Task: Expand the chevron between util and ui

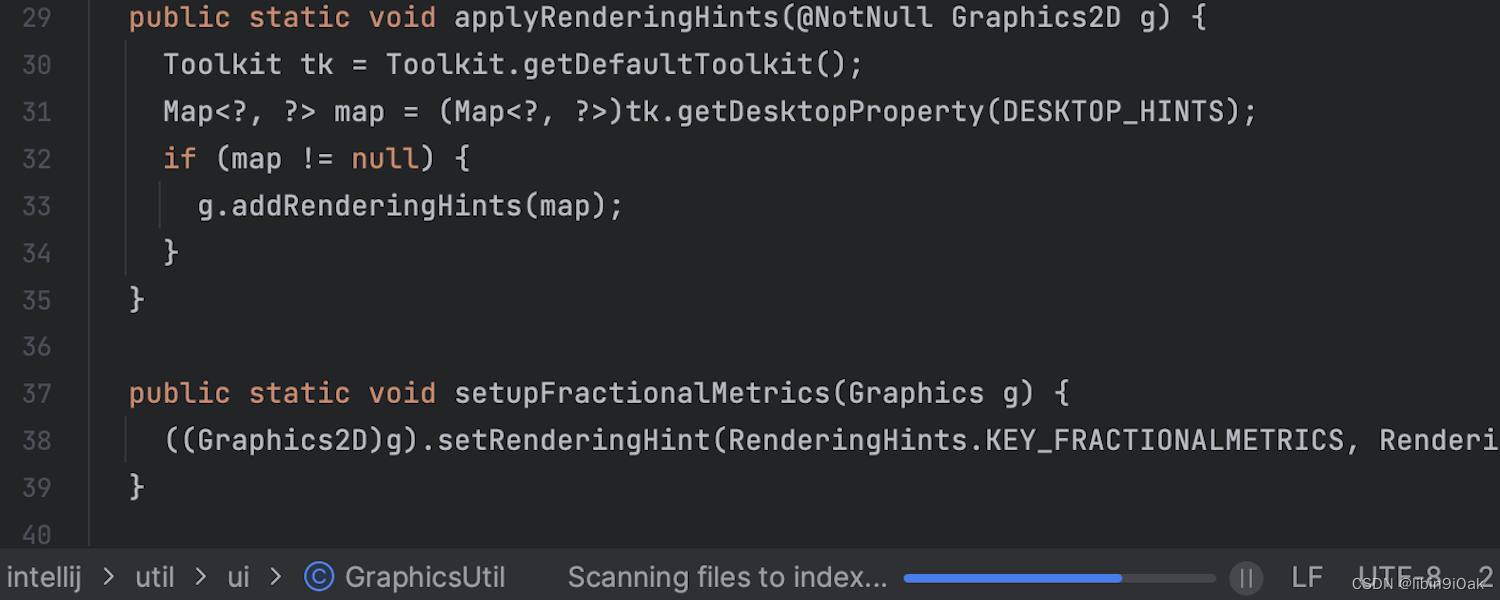Action: click(x=201, y=577)
